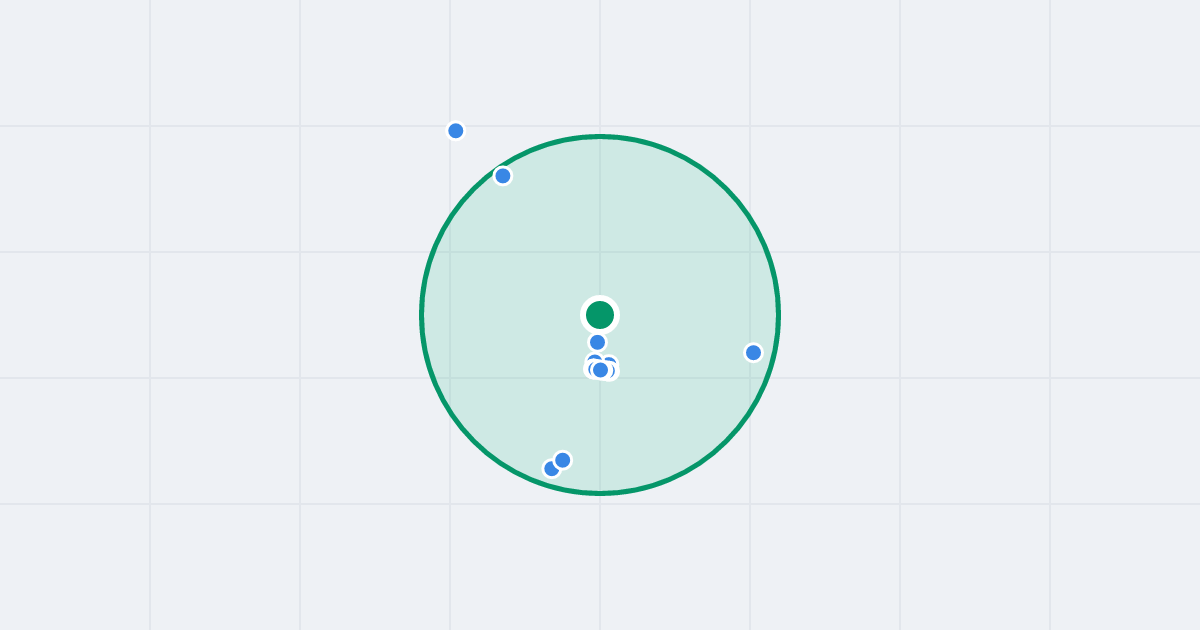Viewport: 1200px width, 630px height.
Task: Click the rightmost point of the green circle outline
Action: pos(778,315)
